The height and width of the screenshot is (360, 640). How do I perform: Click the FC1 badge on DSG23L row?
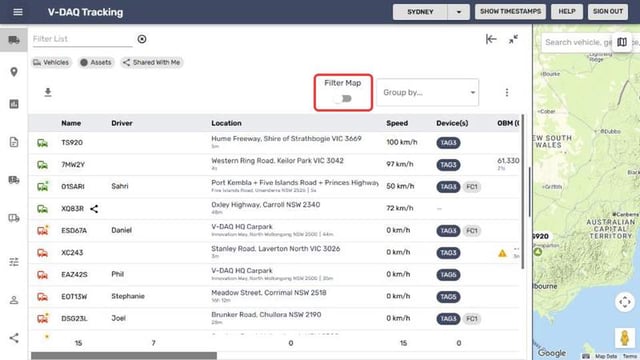(x=471, y=319)
